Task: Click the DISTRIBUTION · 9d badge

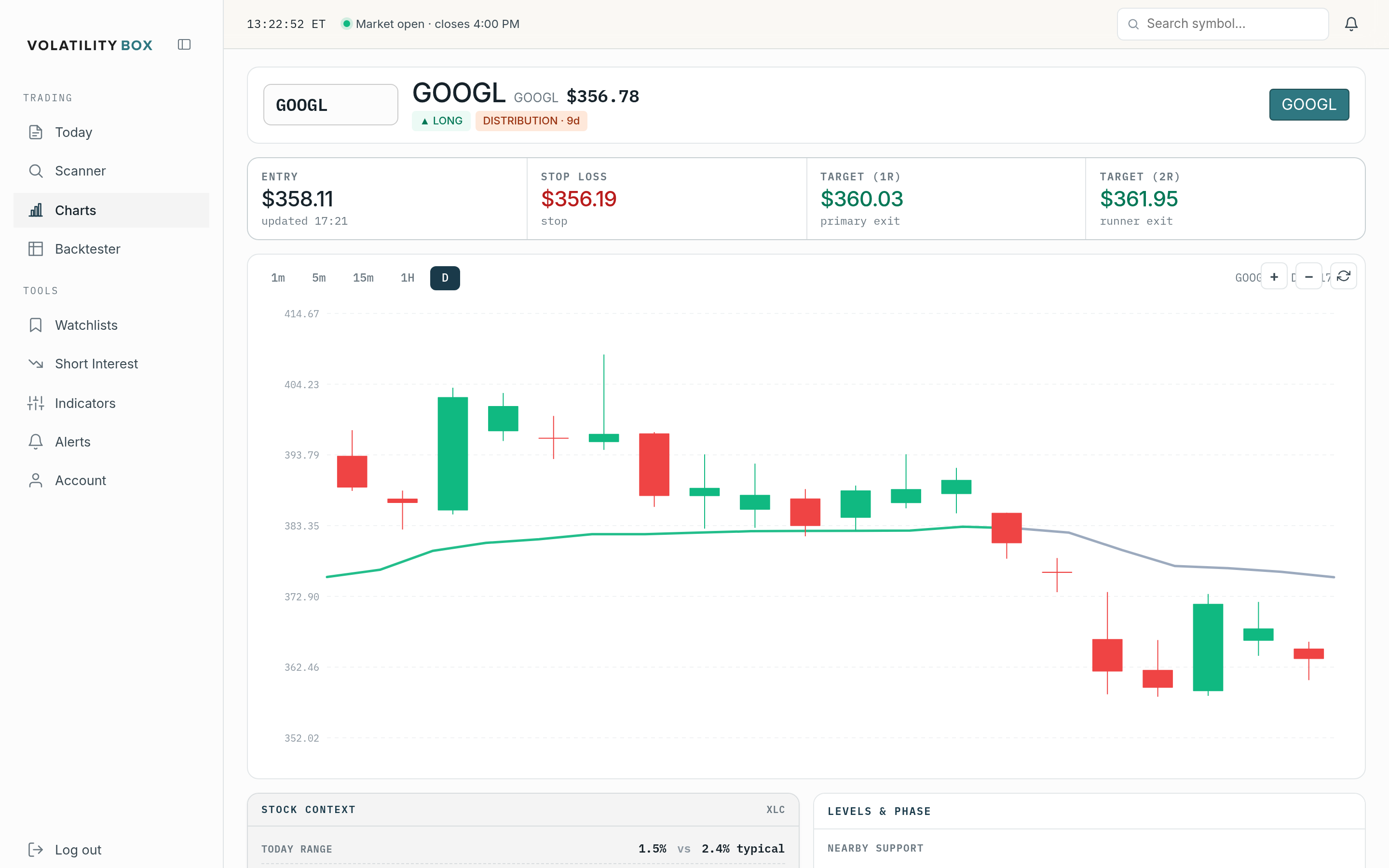Action: coord(531,121)
